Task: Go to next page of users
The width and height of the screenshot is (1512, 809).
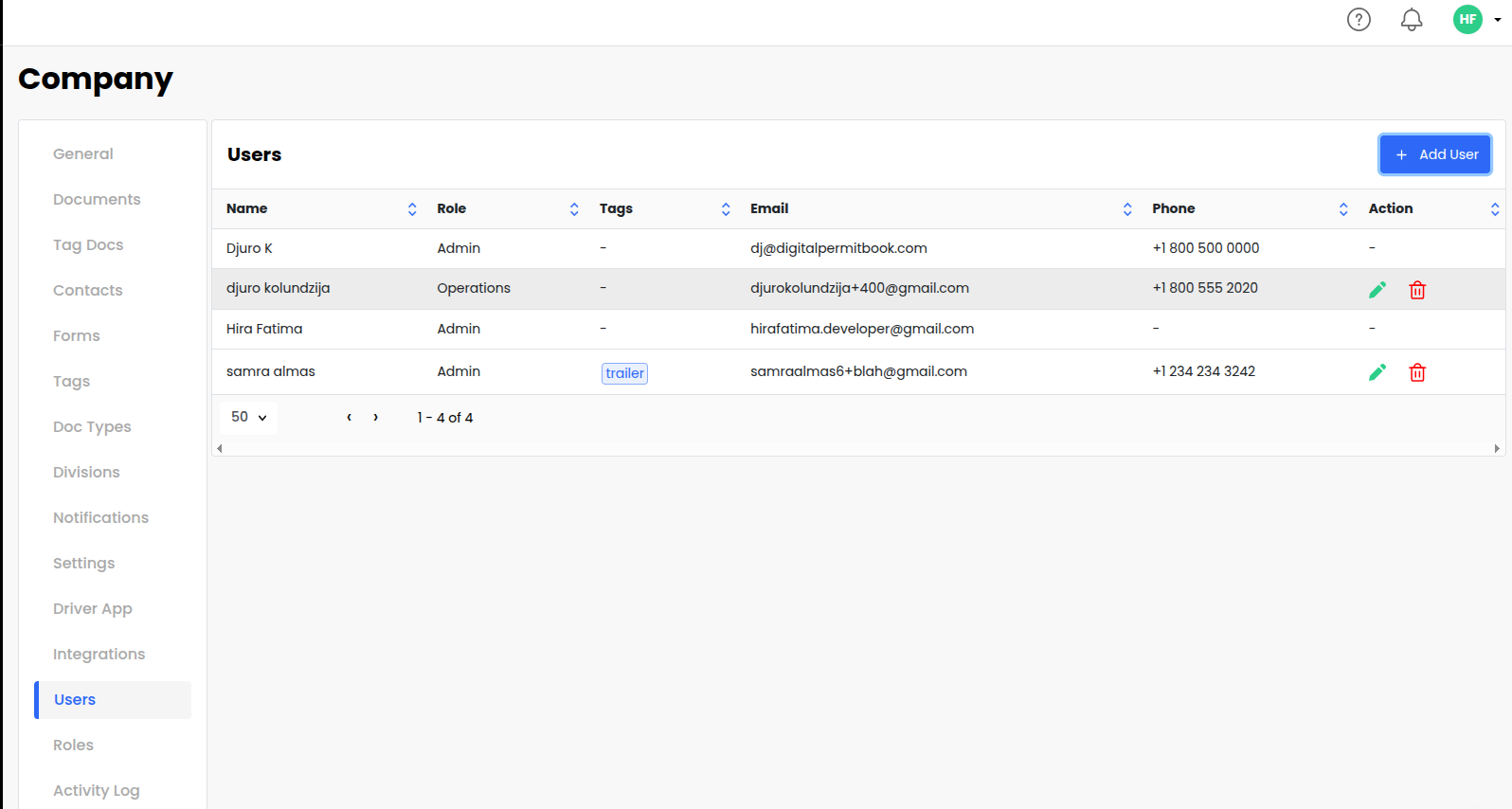Action: point(376,417)
